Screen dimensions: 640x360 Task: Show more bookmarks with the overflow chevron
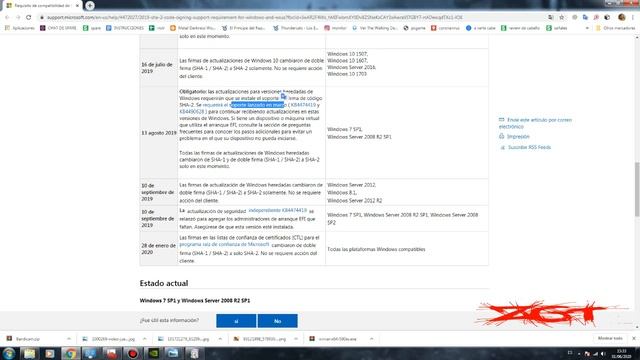[587, 28]
